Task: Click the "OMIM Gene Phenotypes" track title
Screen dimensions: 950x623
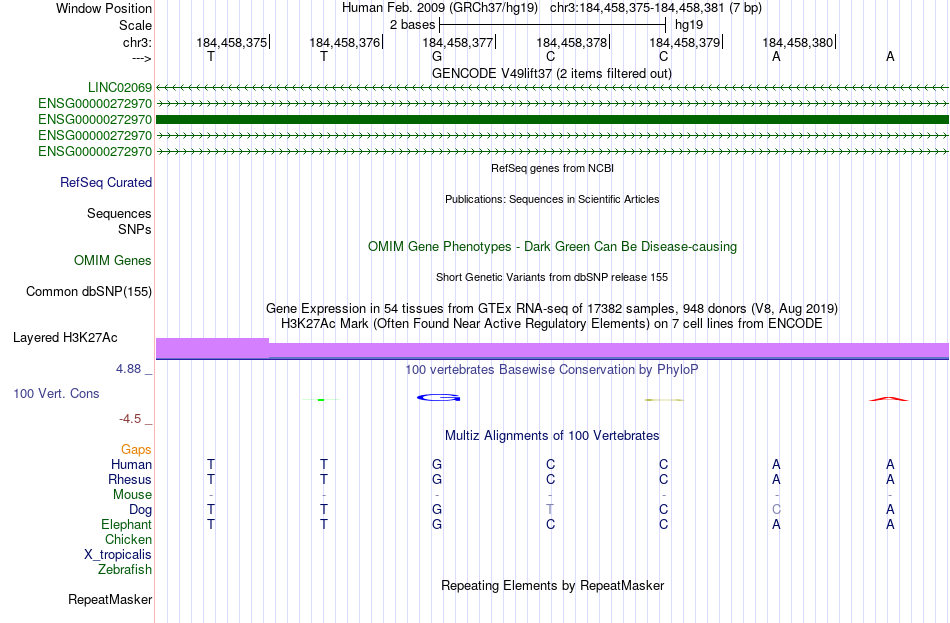Action: click(552, 247)
